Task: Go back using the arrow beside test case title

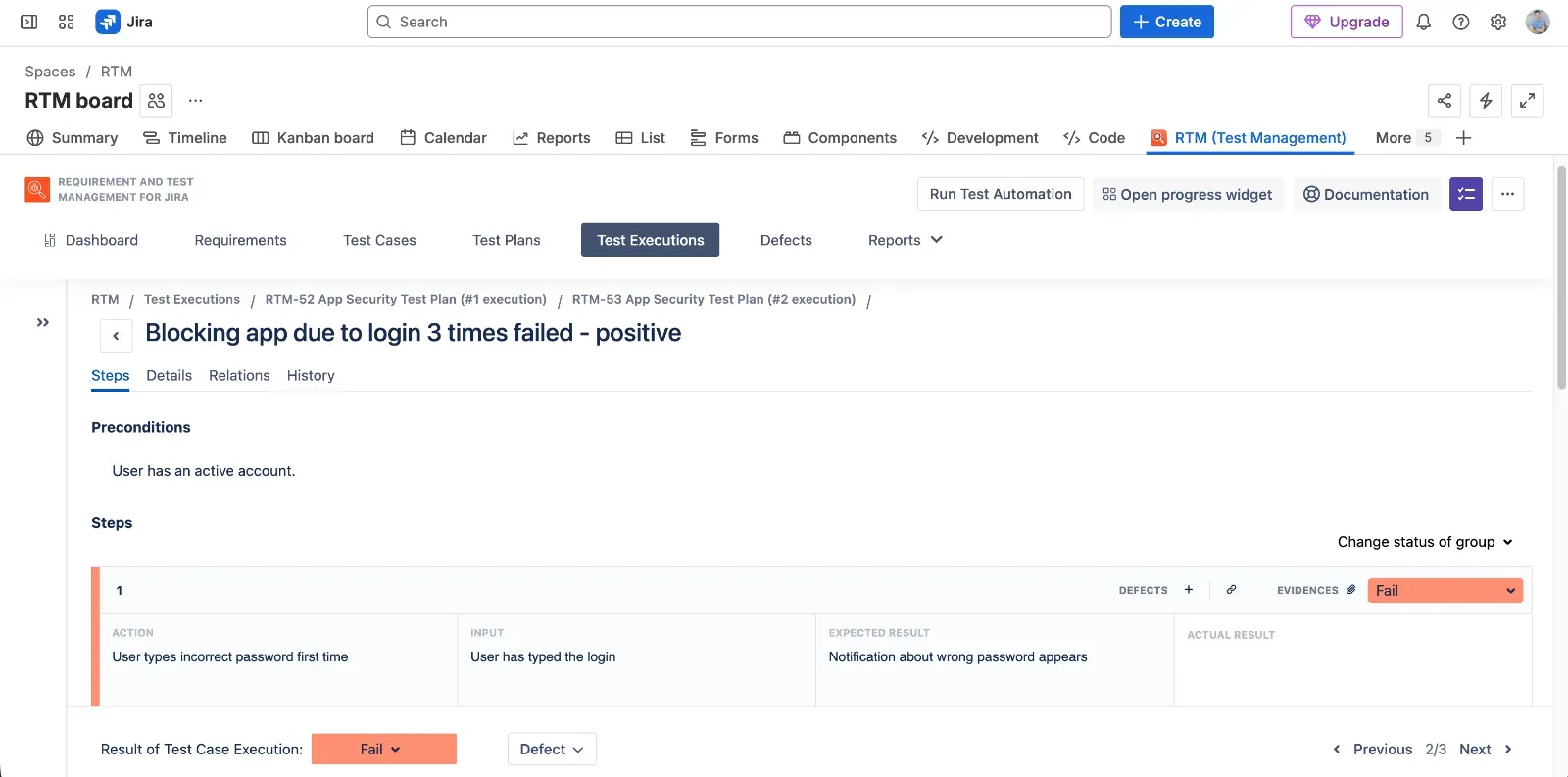Action: [x=116, y=336]
